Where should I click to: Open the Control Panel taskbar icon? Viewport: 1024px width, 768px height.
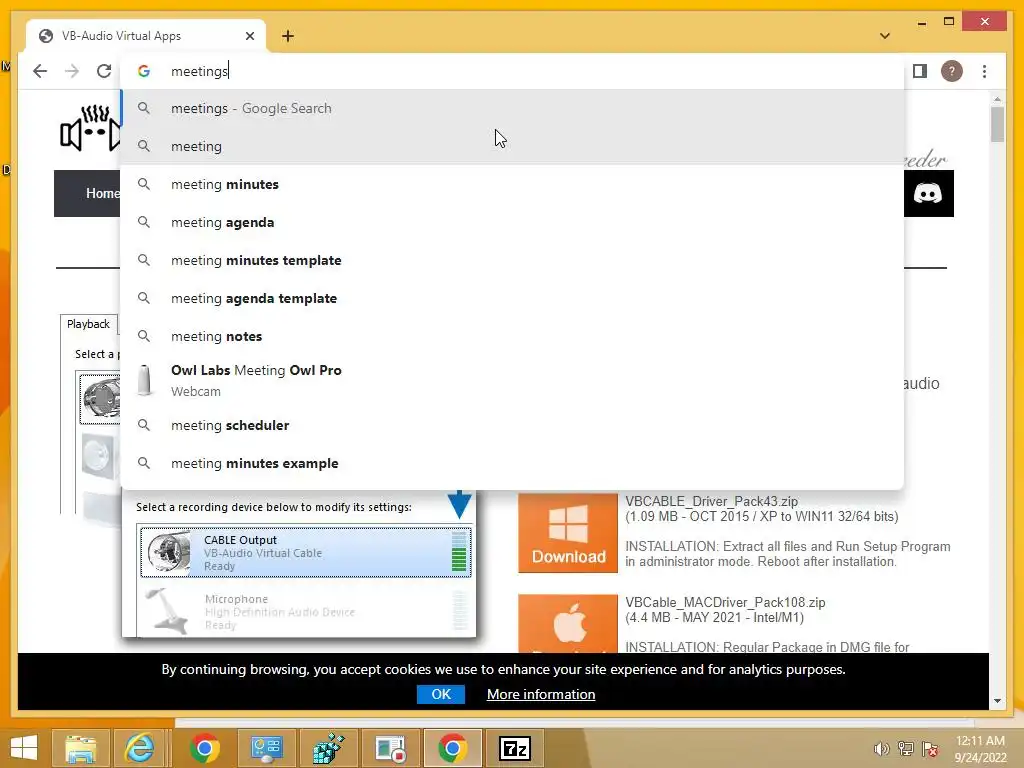266,748
